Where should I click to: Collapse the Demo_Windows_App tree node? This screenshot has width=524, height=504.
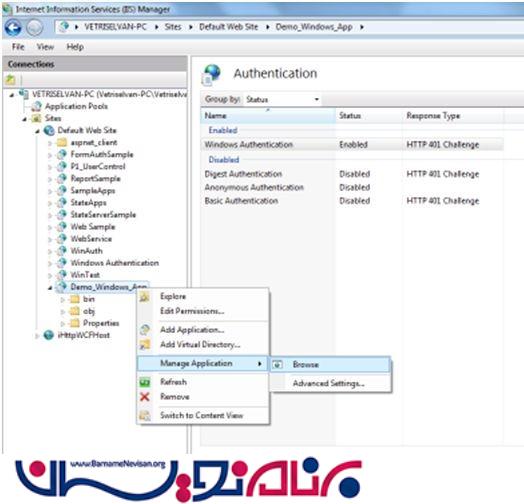(50, 287)
